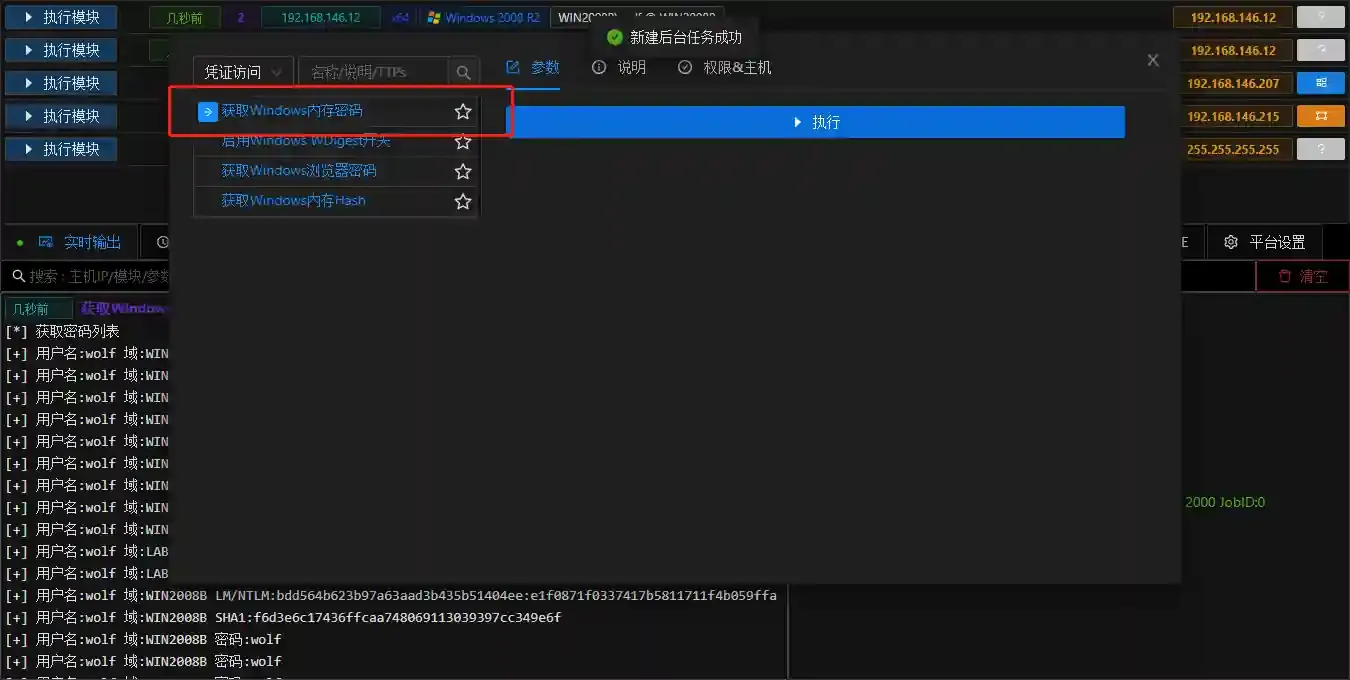Select the 参数 tab
The height and width of the screenshot is (680, 1350).
click(x=533, y=67)
